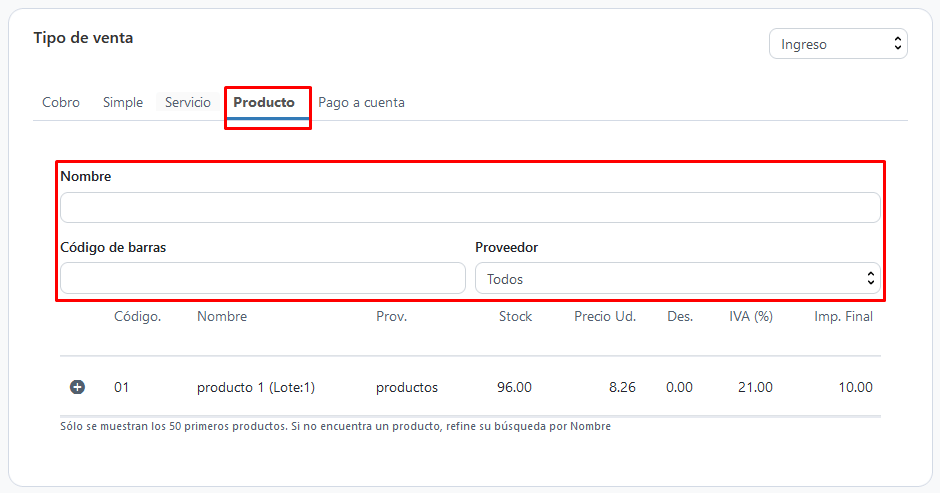Switch to the Cobro tab
940x493 pixels.
click(x=61, y=103)
